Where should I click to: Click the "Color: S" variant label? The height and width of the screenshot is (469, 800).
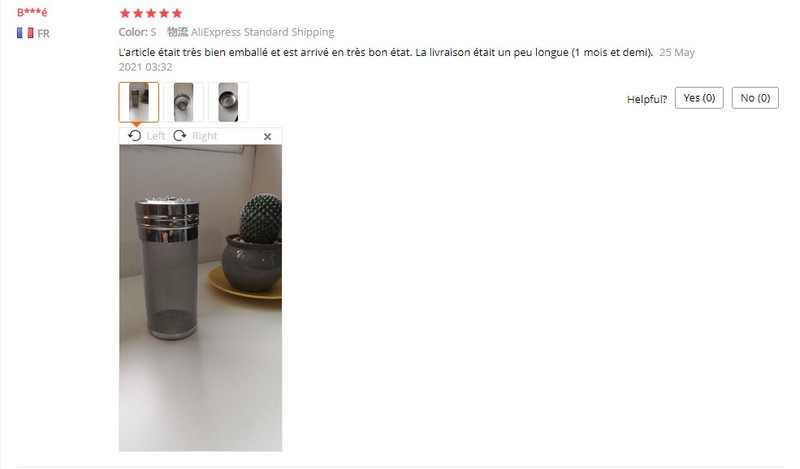pos(137,32)
